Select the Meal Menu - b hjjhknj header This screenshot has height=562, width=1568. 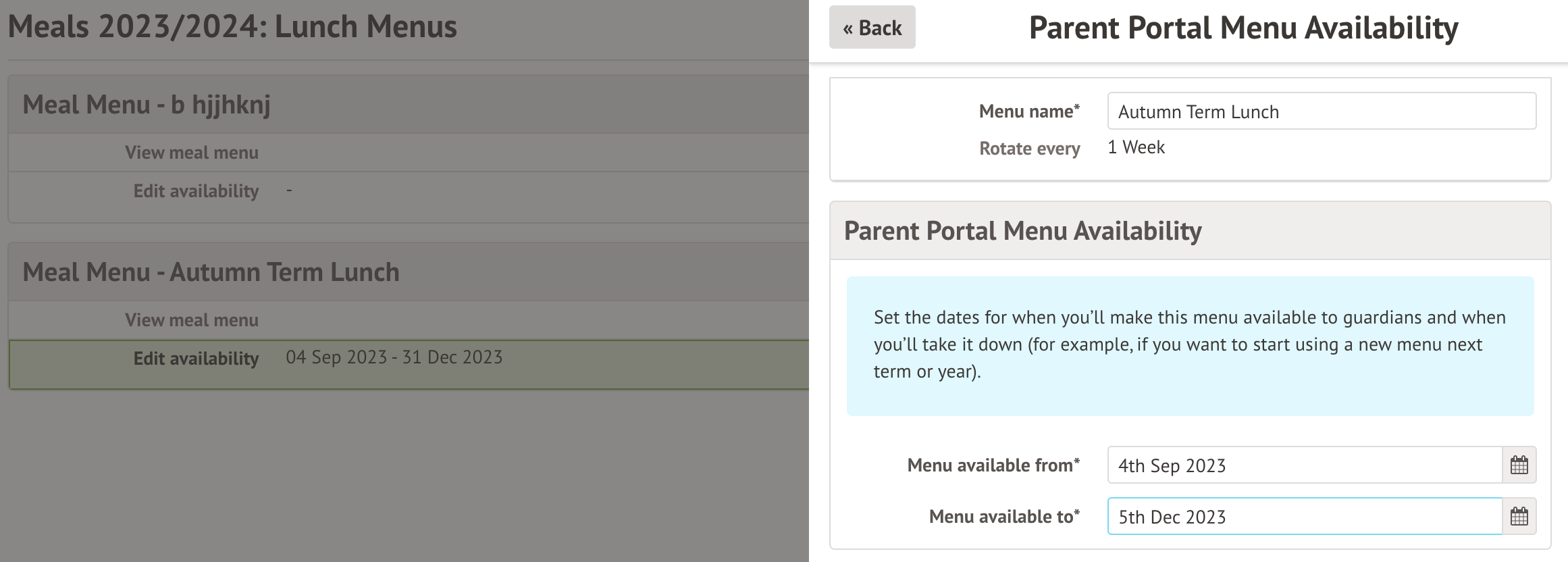point(147,105)
